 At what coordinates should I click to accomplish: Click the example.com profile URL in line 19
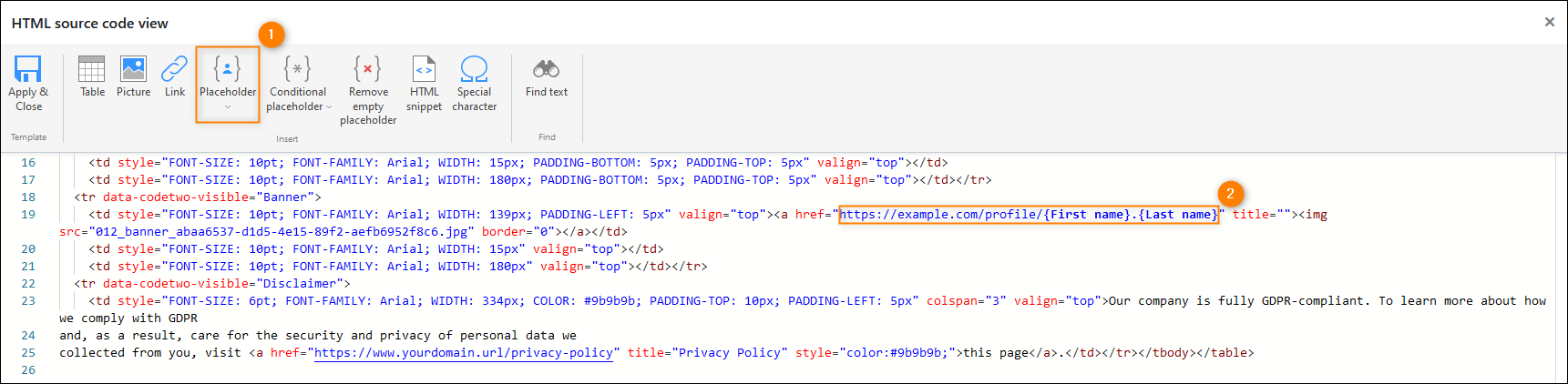pos(1028,215)
